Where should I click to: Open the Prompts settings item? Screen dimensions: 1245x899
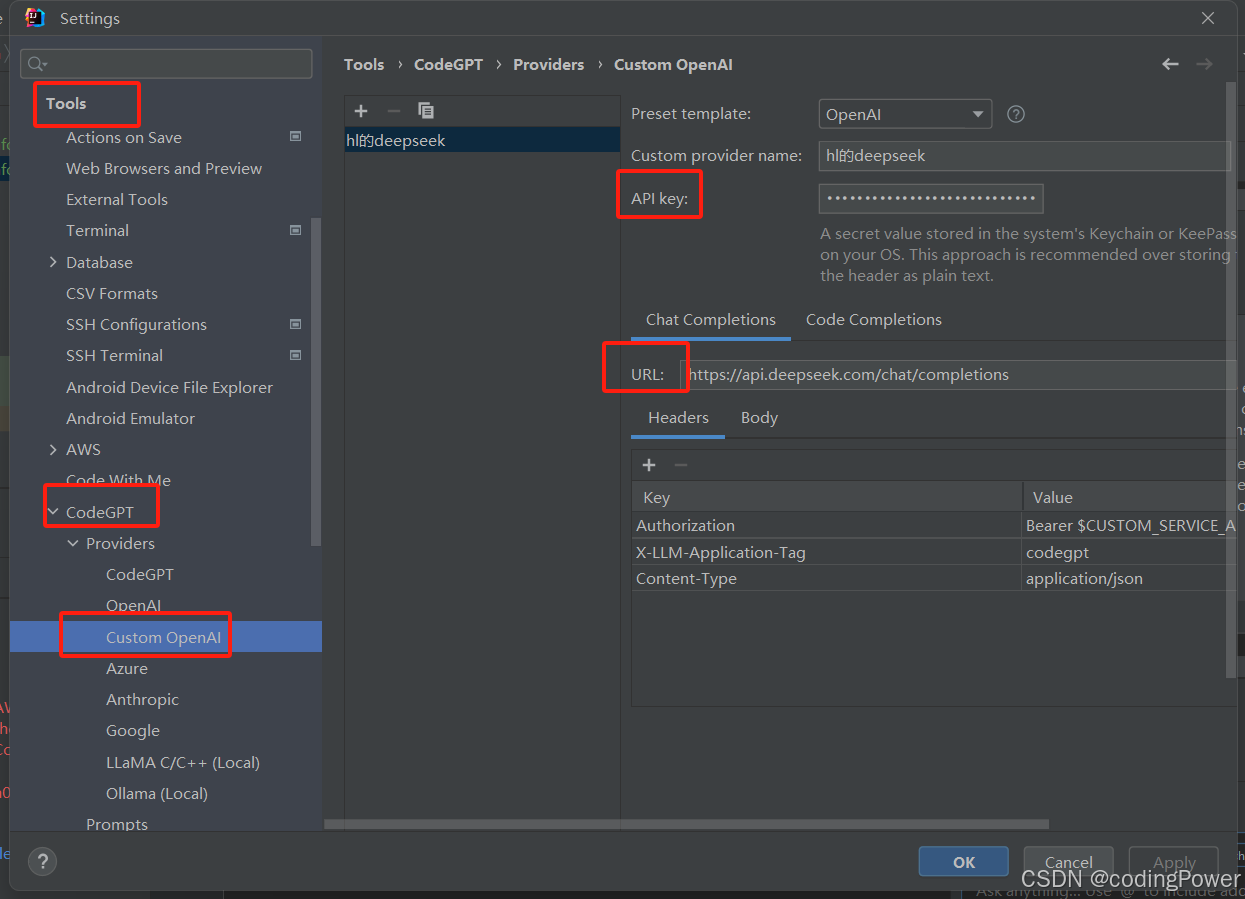coord(117,824)
